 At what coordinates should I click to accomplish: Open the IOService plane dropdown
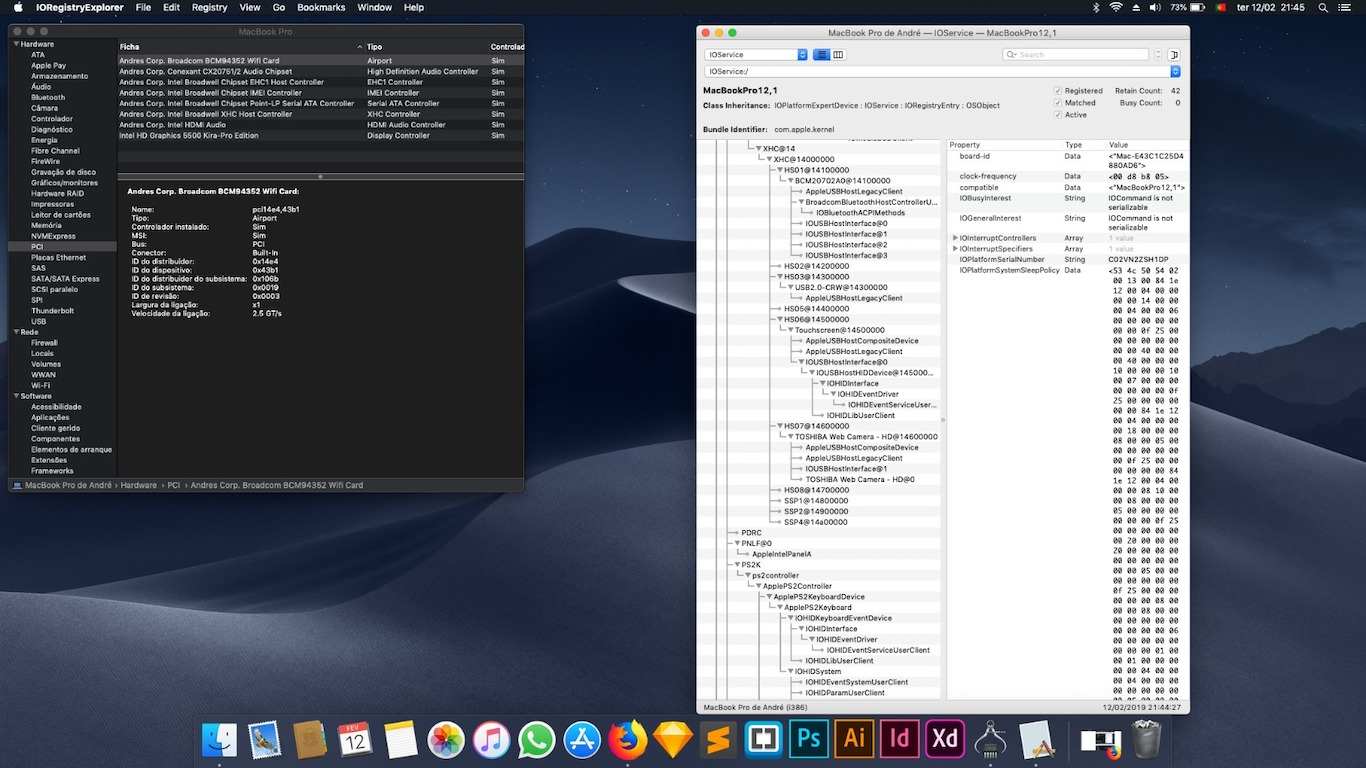pos(756,55)
